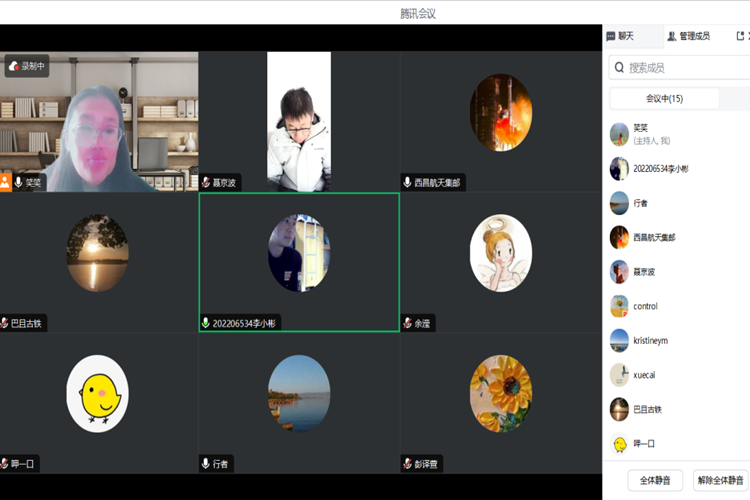Switch to the 聊天 chat tab
The image size is (750, 500).
point(620,36)
